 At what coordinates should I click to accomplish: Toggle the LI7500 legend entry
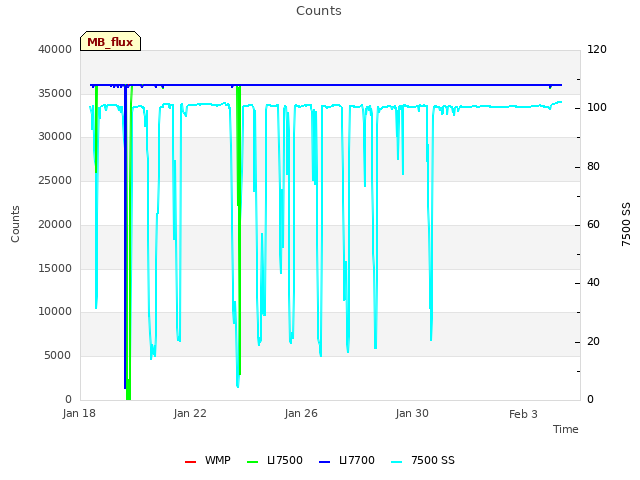point(275,460)
